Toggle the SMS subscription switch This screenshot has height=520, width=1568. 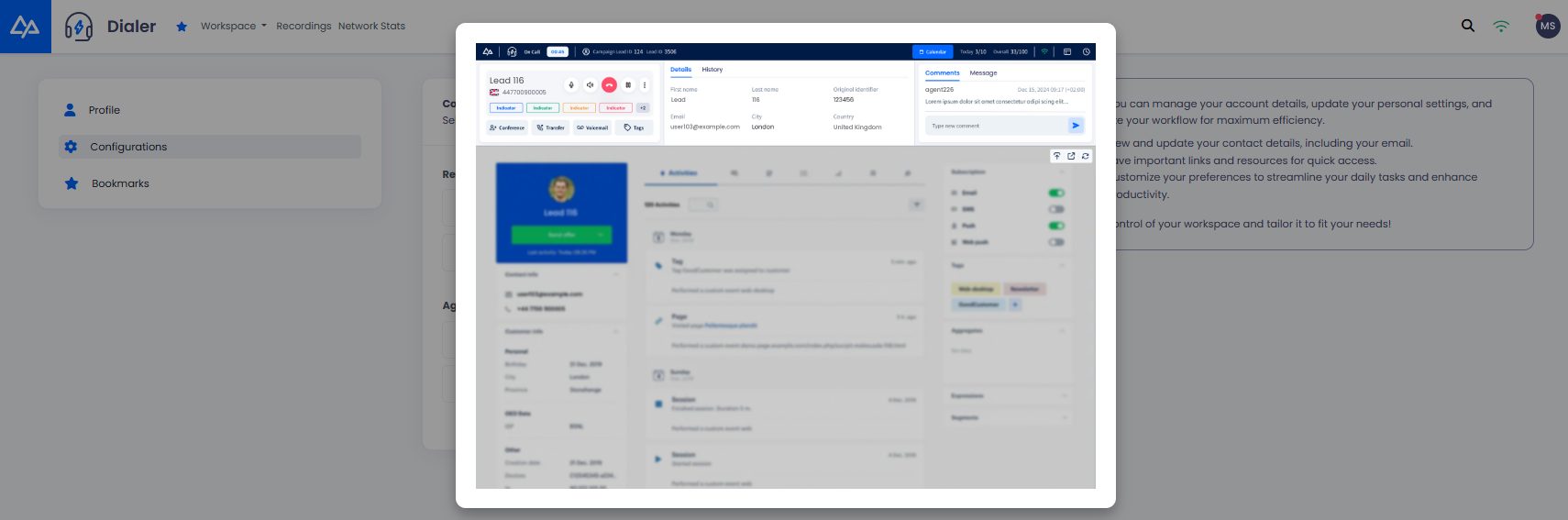pyautogui.click(x=1056, y=209)
